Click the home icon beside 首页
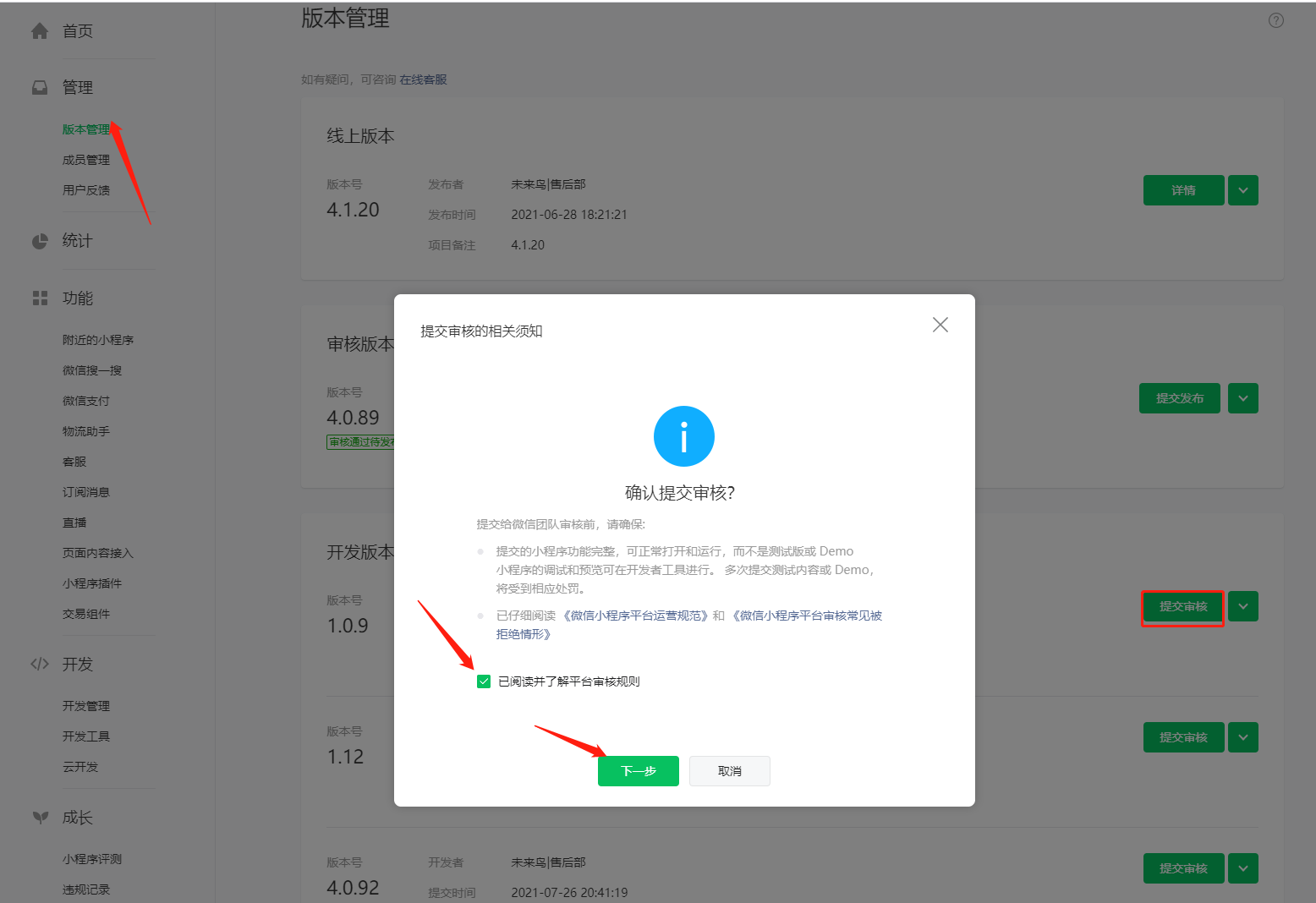This screenshot has width=1316, height=903. click(40, 31)
